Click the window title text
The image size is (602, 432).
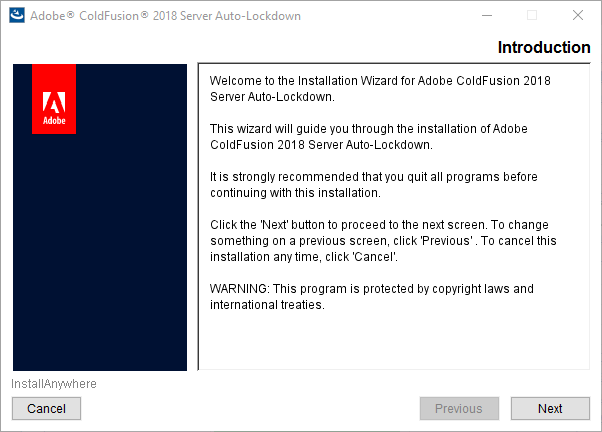pyautogui.click(x=165, y=16)
